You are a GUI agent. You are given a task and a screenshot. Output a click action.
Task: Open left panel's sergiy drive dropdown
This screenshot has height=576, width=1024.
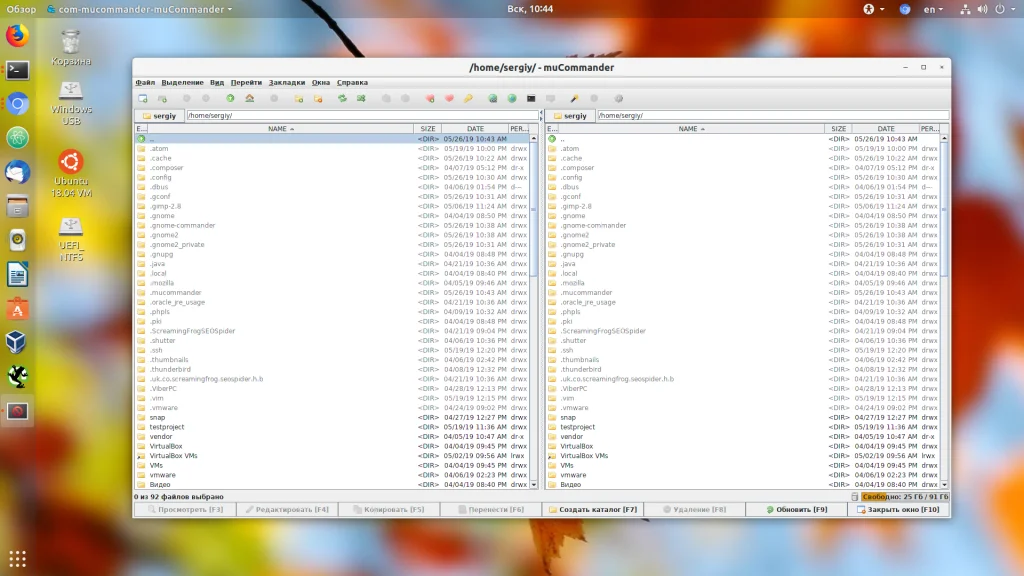[159, 115]
